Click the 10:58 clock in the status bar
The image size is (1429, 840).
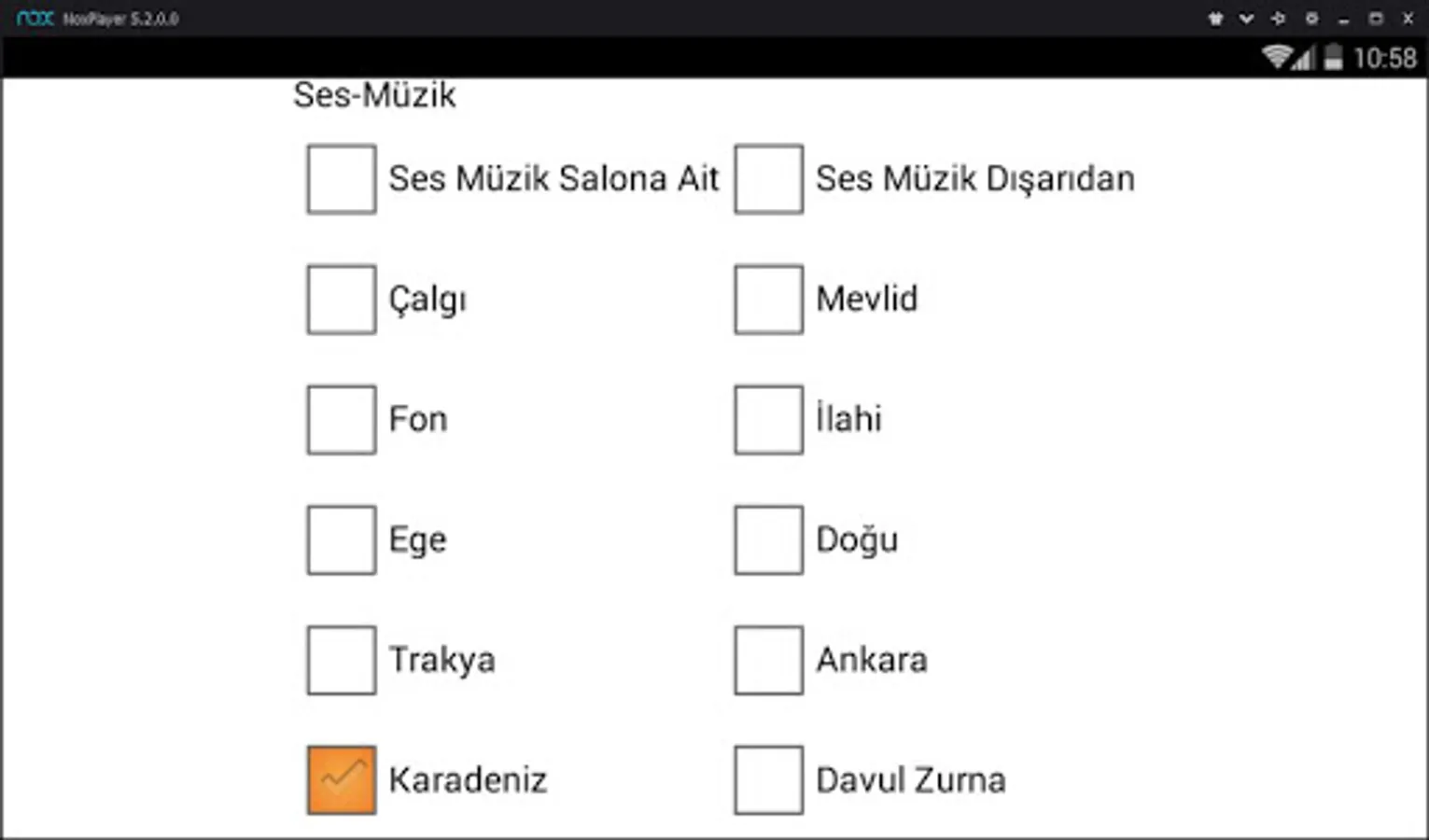point(1385,59)
